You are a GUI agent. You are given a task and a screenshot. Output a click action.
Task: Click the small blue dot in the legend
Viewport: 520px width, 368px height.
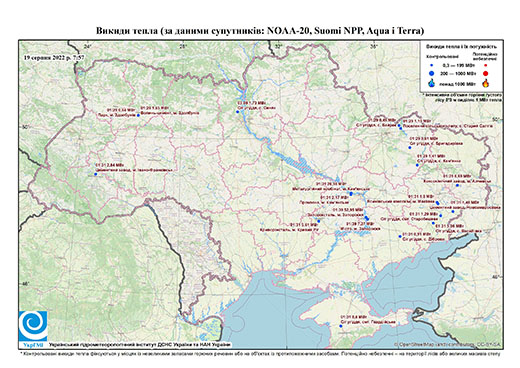432,66
